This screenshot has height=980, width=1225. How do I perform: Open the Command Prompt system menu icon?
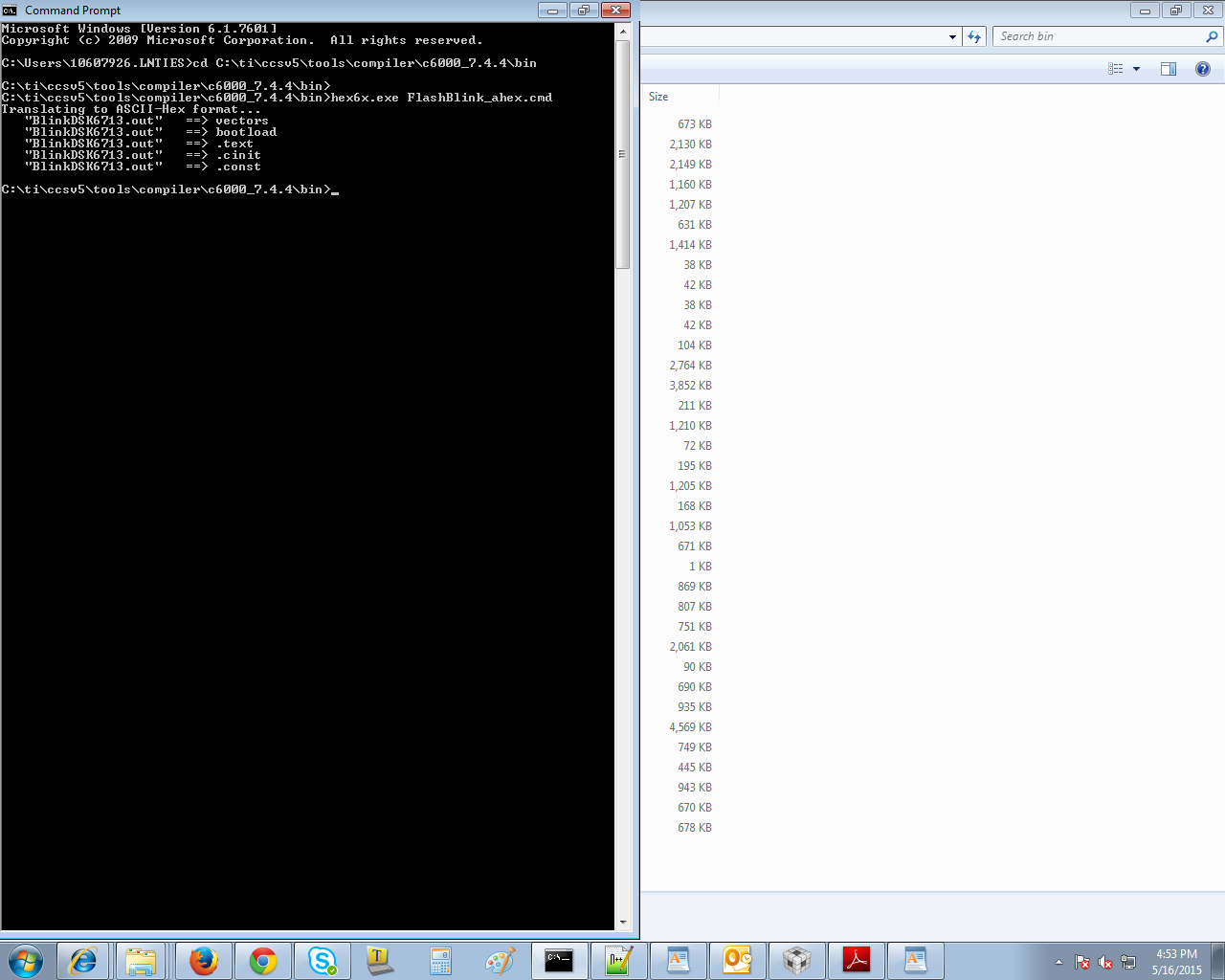tap(10, 10)
